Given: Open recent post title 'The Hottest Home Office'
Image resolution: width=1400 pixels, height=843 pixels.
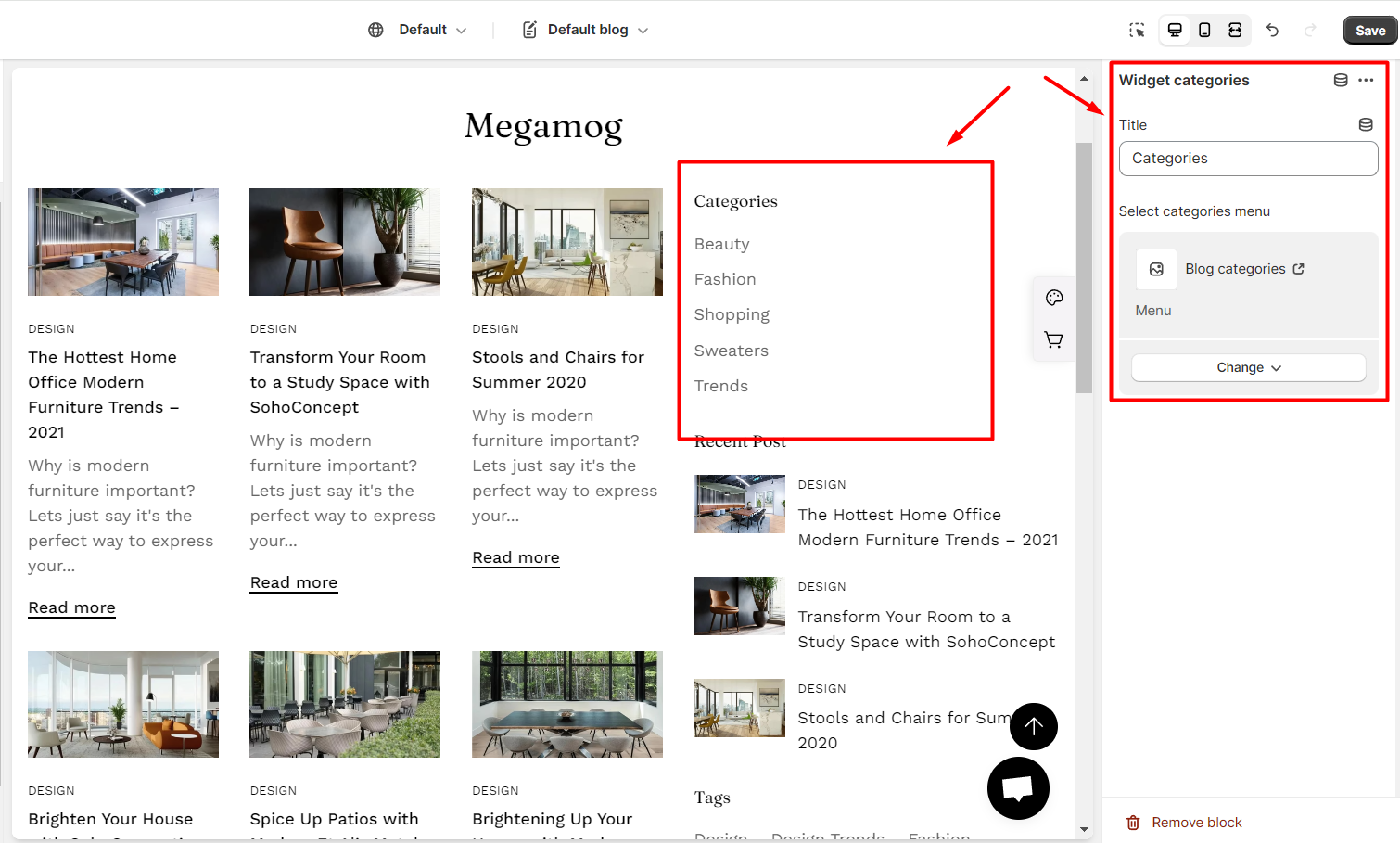Looking at the screenshot, I should (x=928, y=527).
